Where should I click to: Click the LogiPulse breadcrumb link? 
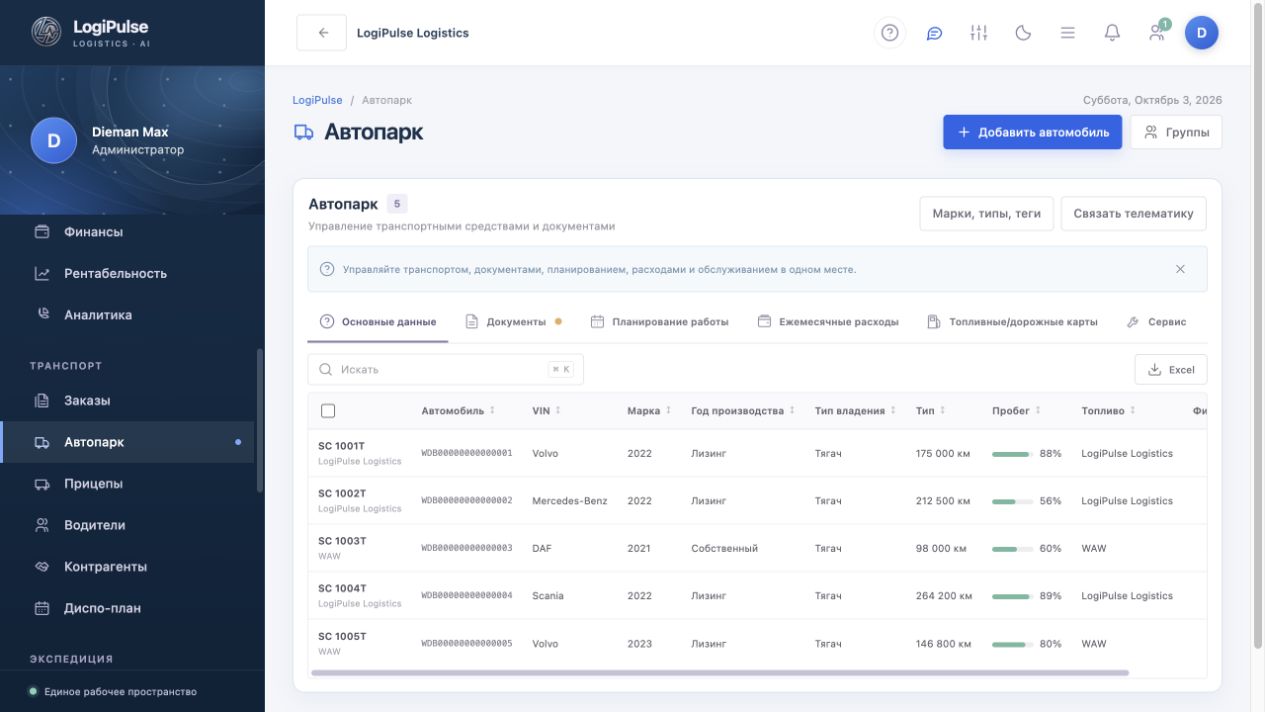(317, 100)
